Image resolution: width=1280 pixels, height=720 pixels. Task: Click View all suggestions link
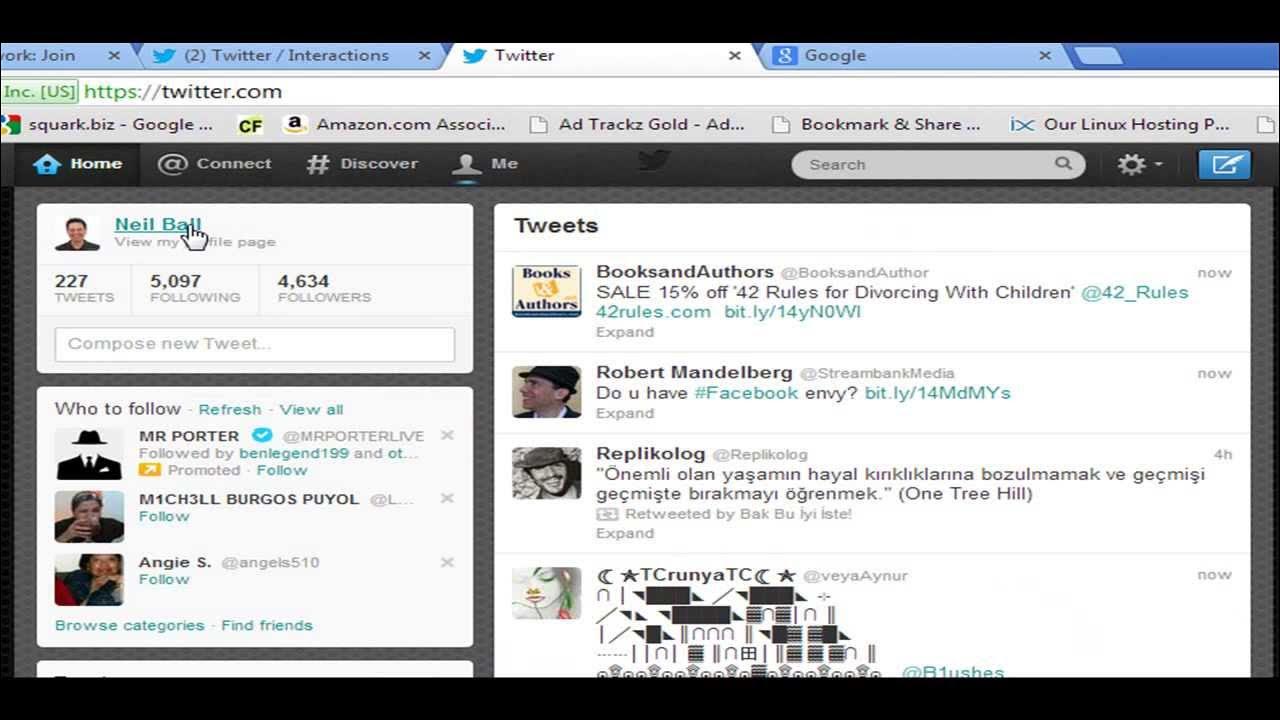tap(311, 409)
